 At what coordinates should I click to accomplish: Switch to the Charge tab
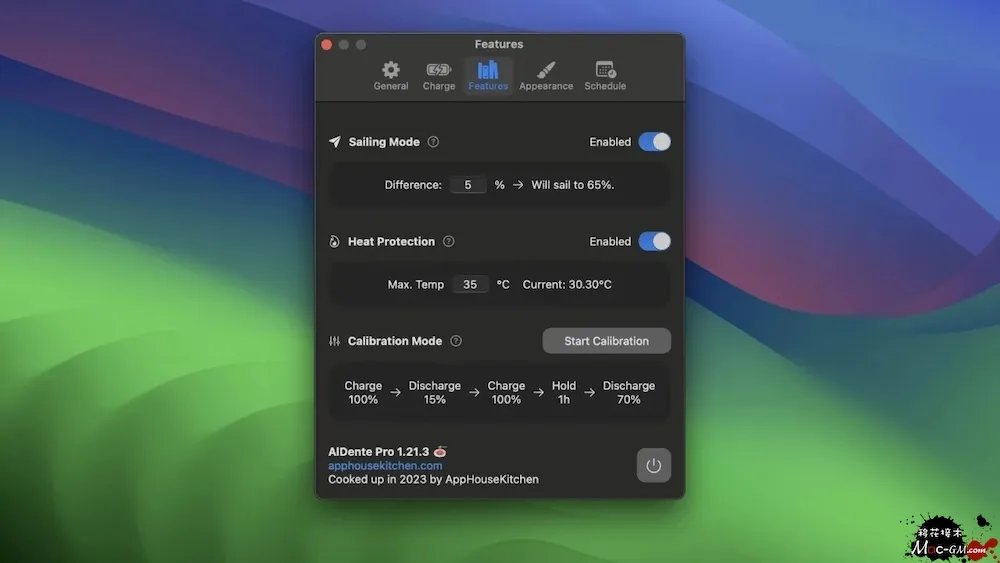tap(439, 75)
